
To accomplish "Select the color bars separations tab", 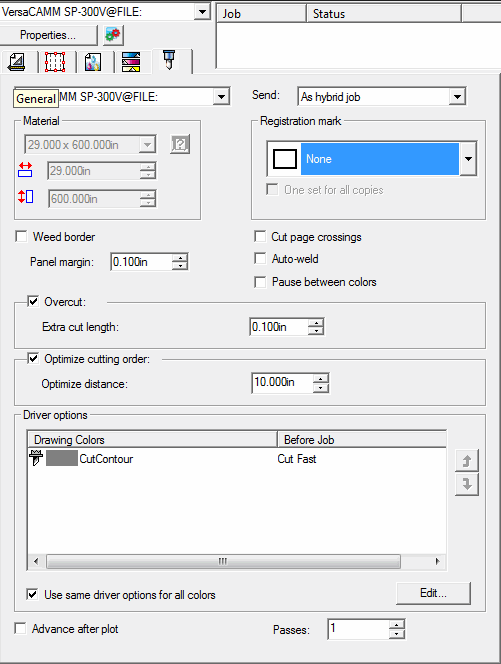I will tap(131, 62).
